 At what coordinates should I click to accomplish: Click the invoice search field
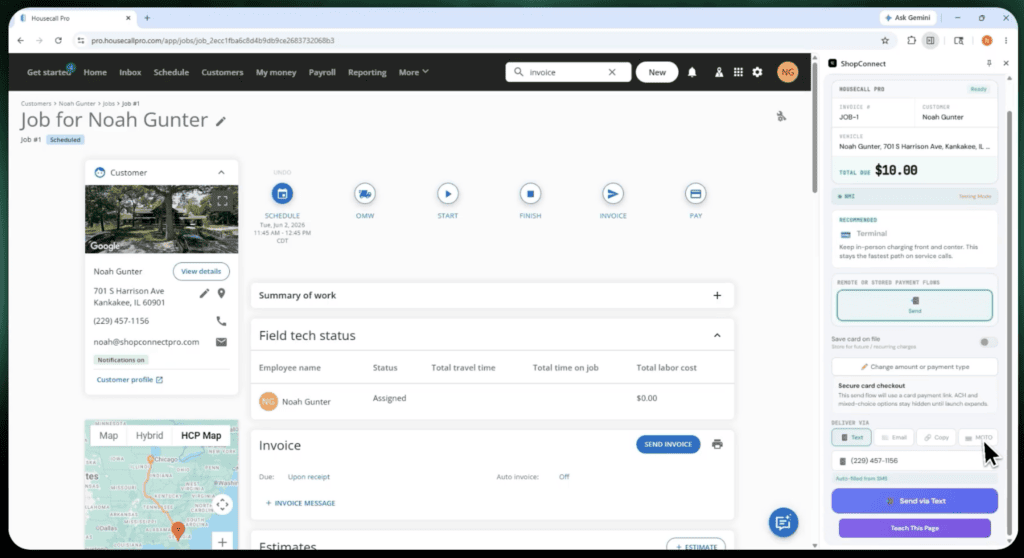[568, 72]
